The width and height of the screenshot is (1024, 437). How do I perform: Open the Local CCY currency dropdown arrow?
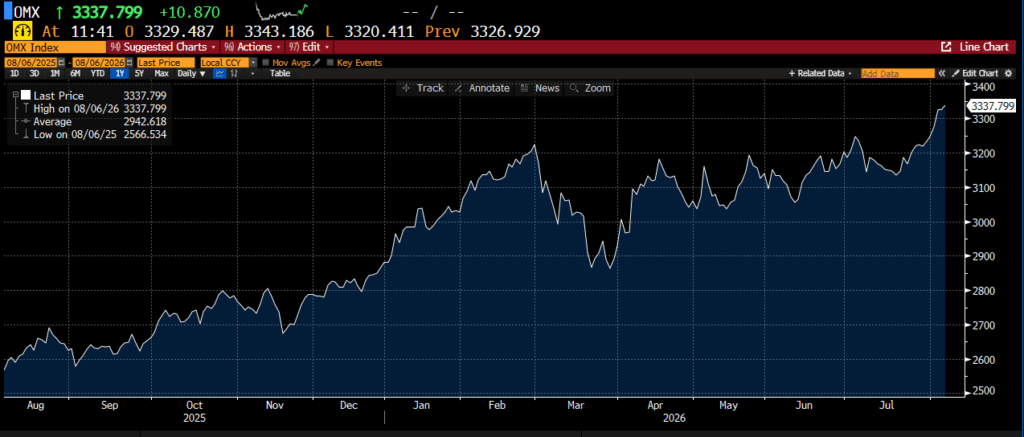(x=253, y=63)
